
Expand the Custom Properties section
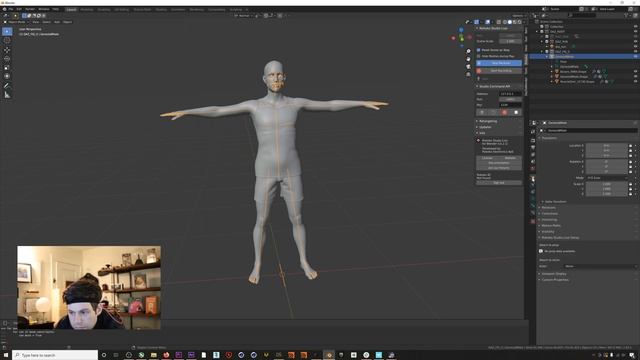pyautogui.click(x=555, y=280)
